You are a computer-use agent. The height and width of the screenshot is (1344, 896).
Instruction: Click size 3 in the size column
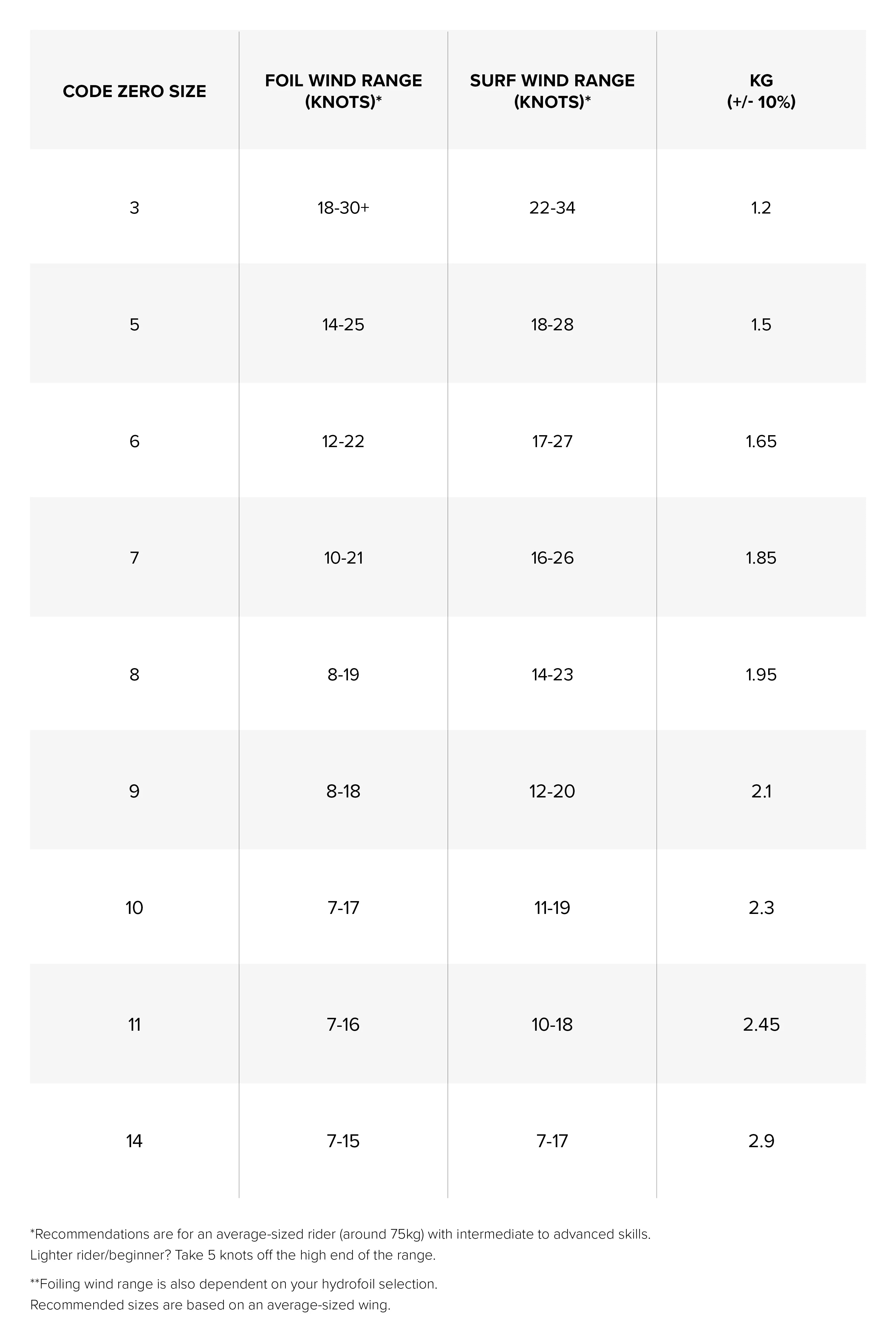134,208
